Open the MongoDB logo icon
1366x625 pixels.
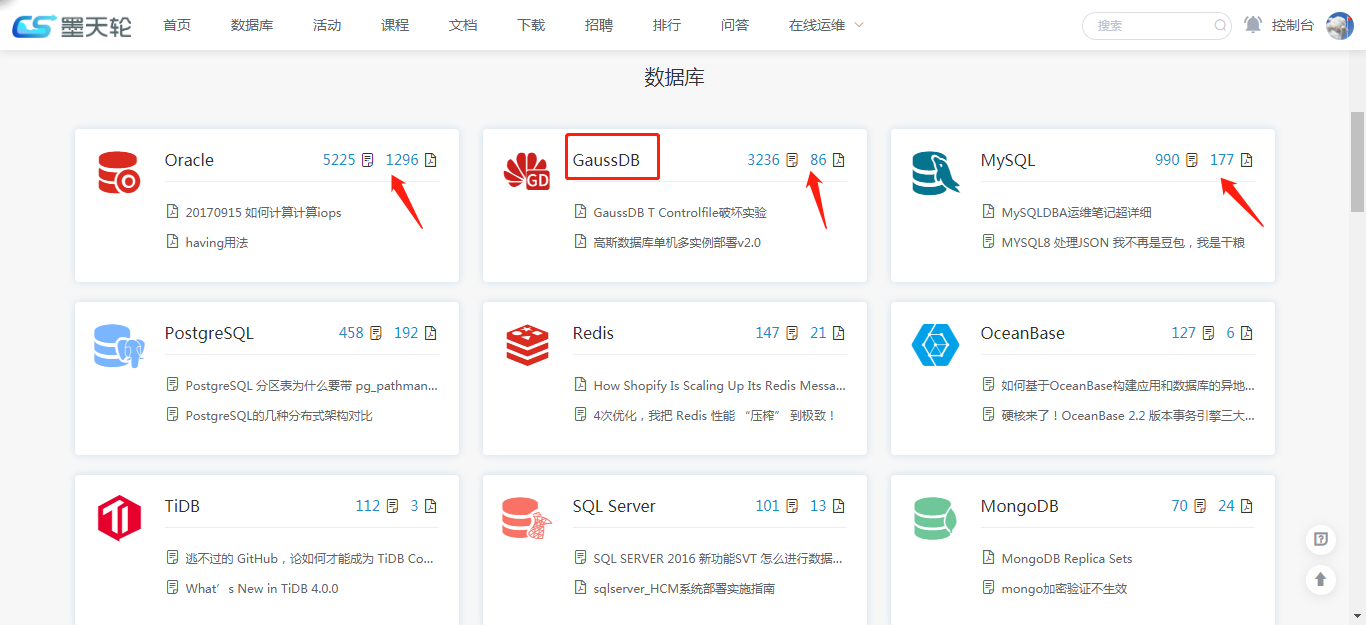click(x=935, y=518)
